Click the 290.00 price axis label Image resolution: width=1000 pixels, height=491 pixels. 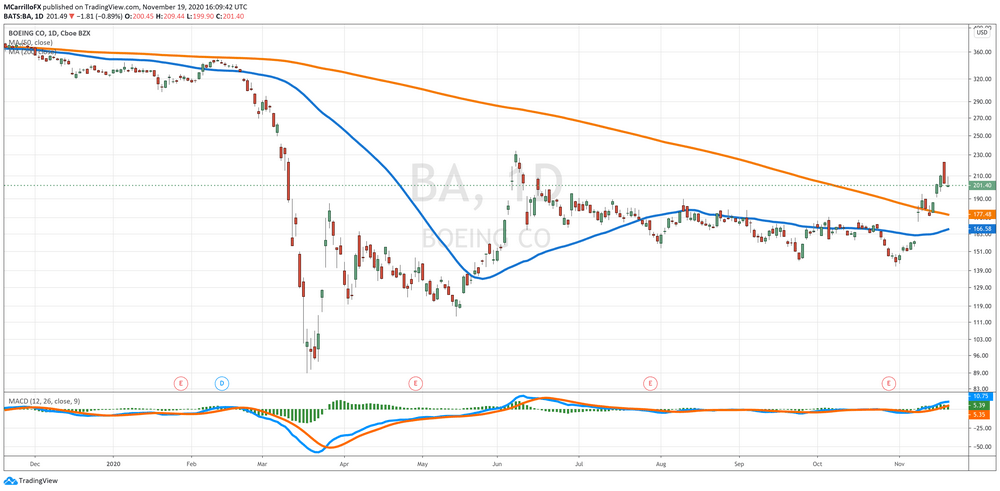982,102
